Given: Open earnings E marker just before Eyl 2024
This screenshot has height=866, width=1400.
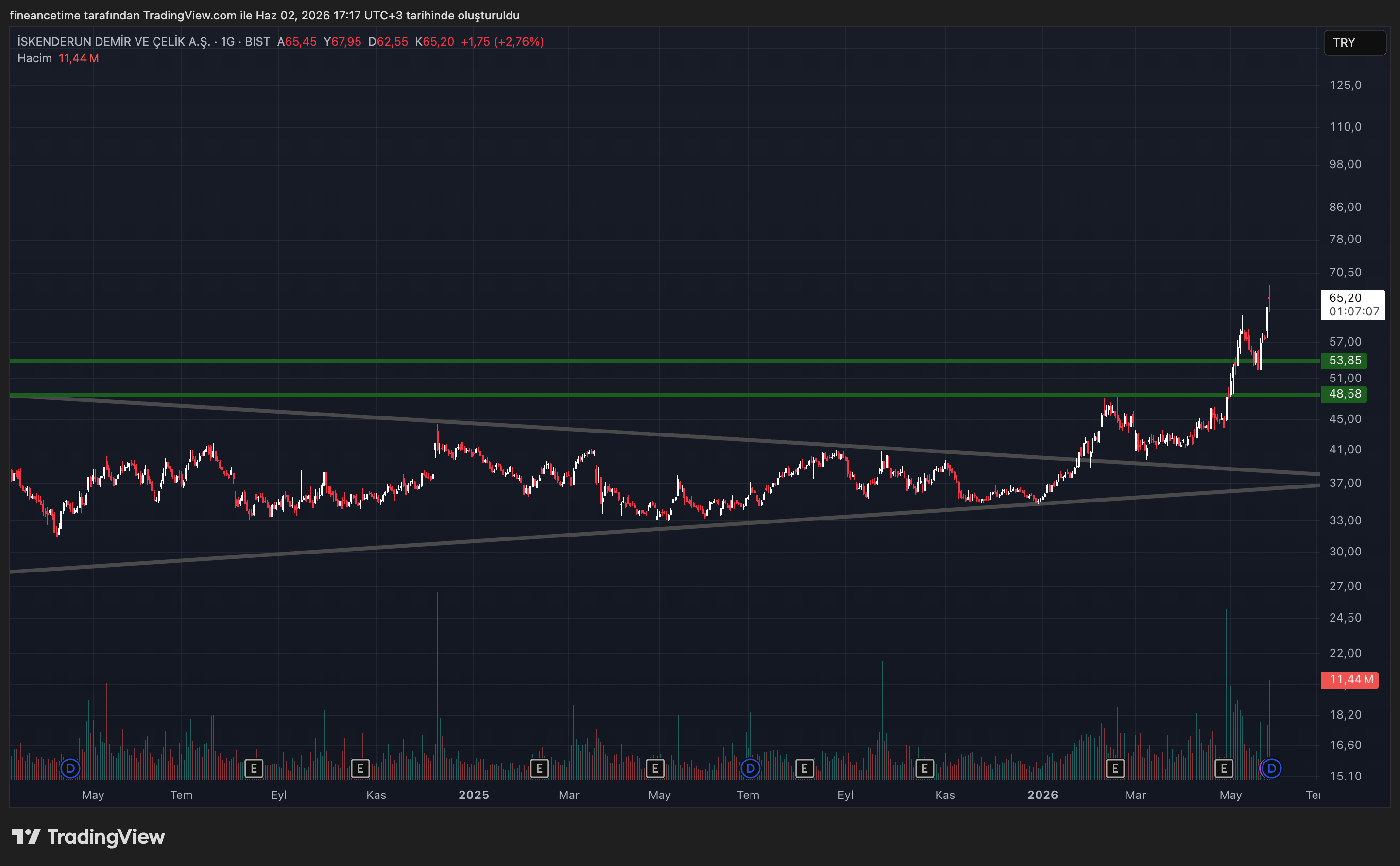Looking at the screenshot, I should [254, 768].
